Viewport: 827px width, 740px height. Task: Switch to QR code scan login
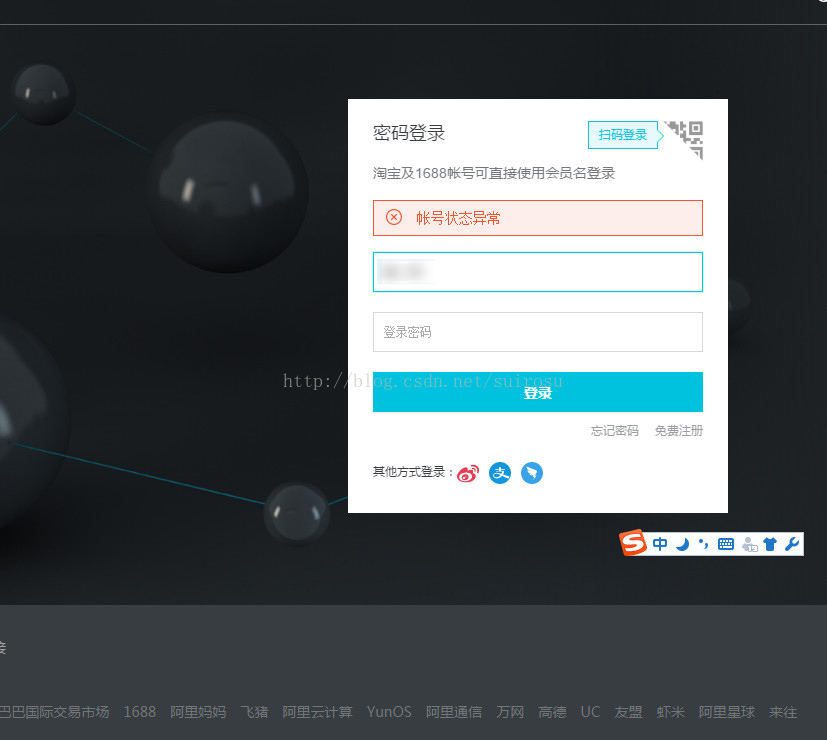pyautogui.click(x=686, y=139)
